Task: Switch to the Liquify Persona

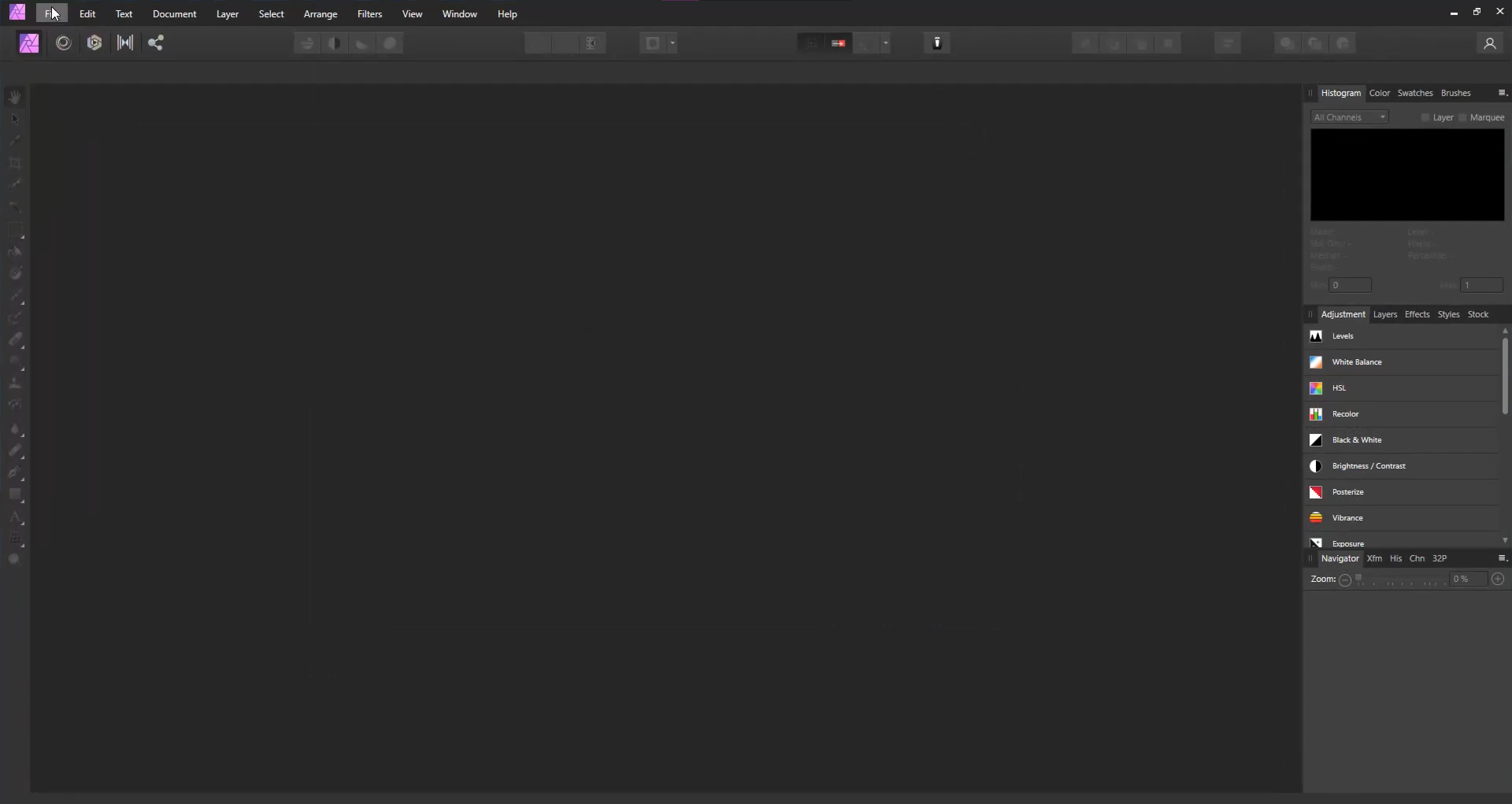Action: click(x=64, y=43)
